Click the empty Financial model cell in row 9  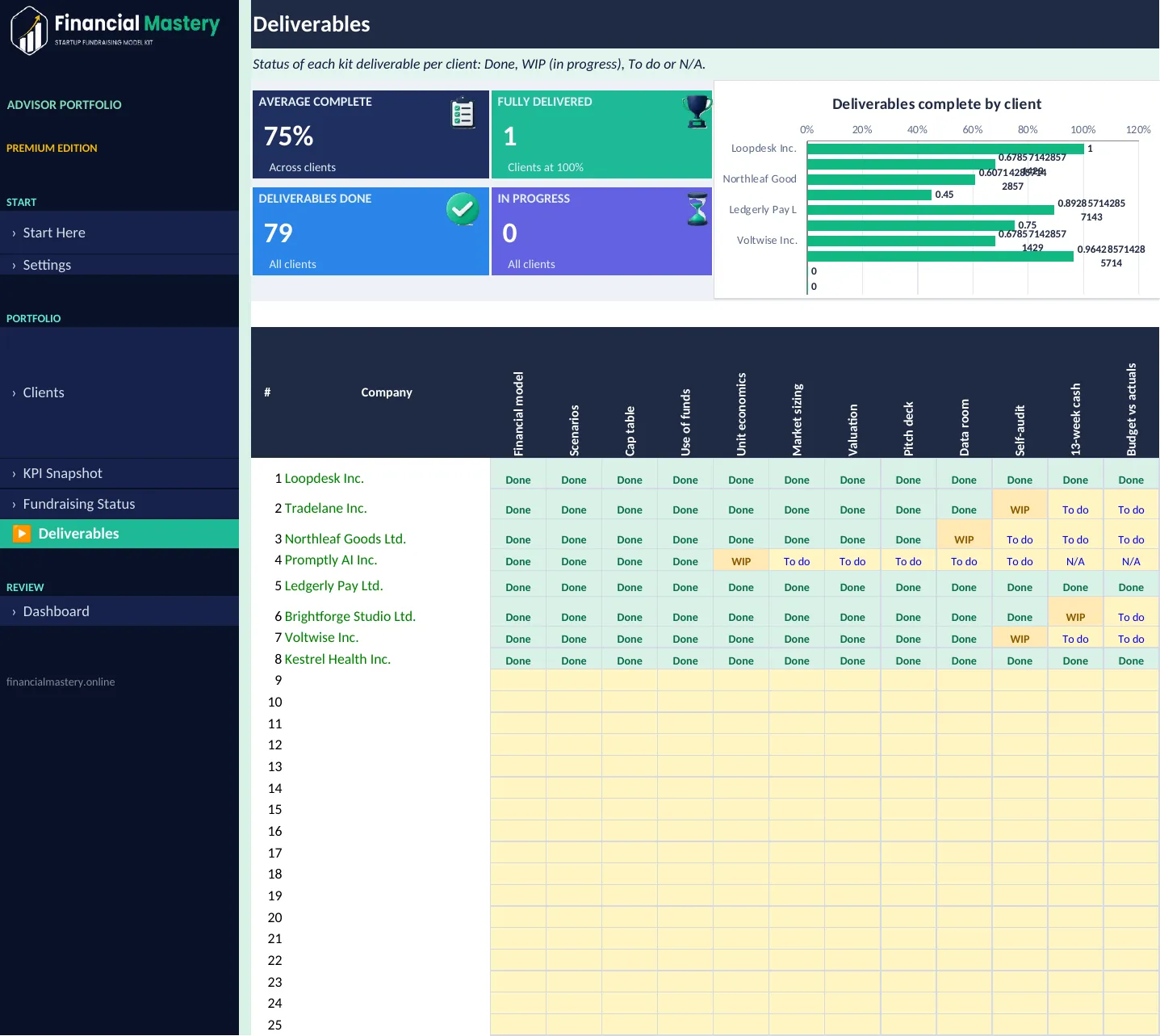518,680
